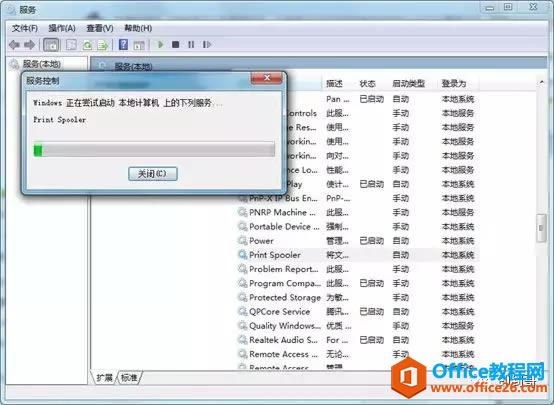Sort by the 启动类型 column header
This screenshot has width=554, height=405.
[408, 84]
